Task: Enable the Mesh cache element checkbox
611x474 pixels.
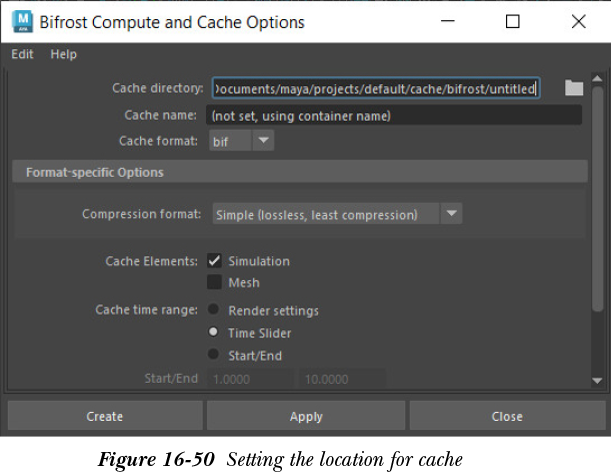Action: click(x=214, y=283)
